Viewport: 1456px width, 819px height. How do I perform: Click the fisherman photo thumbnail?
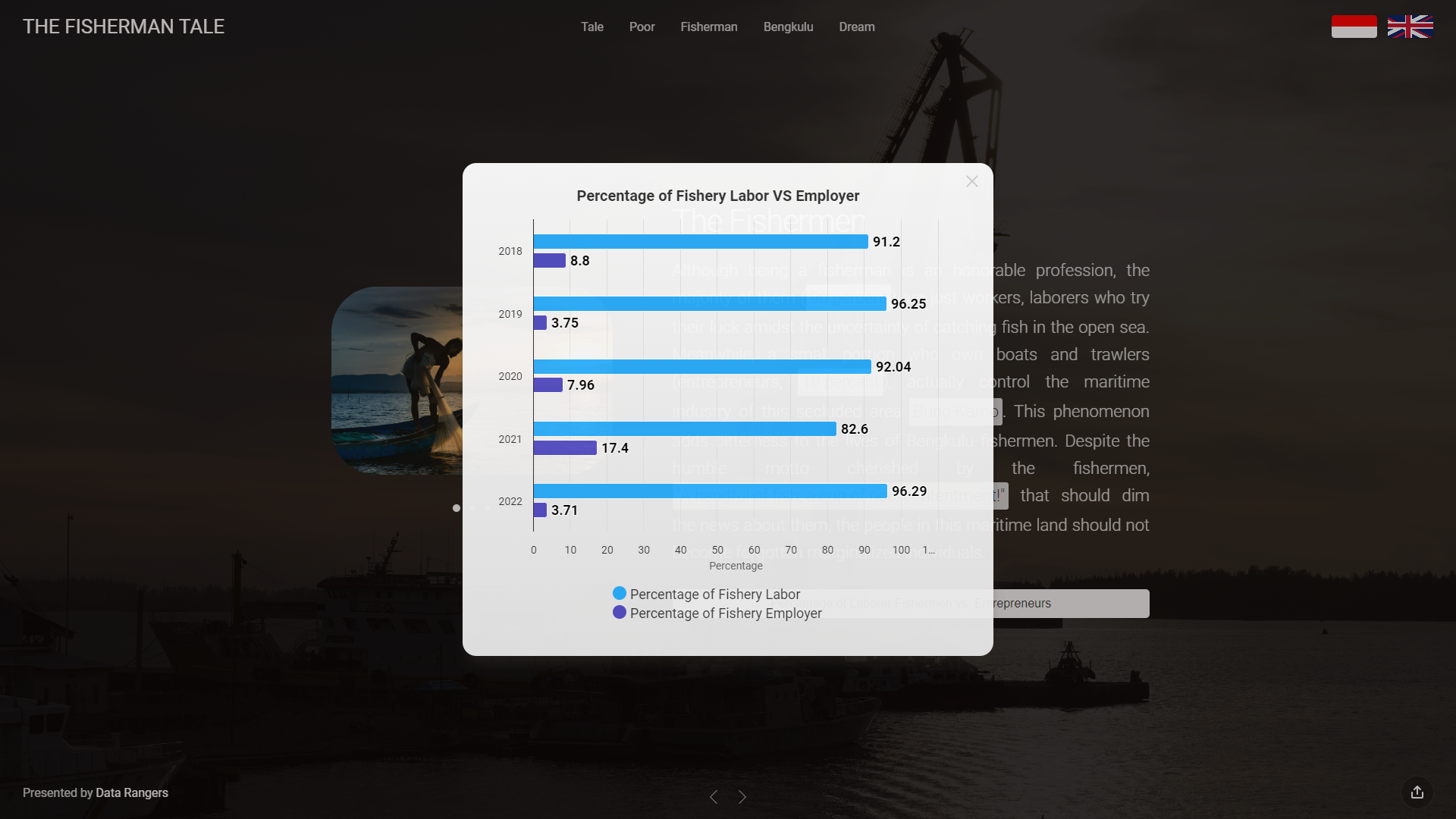[x=397, y=379]
